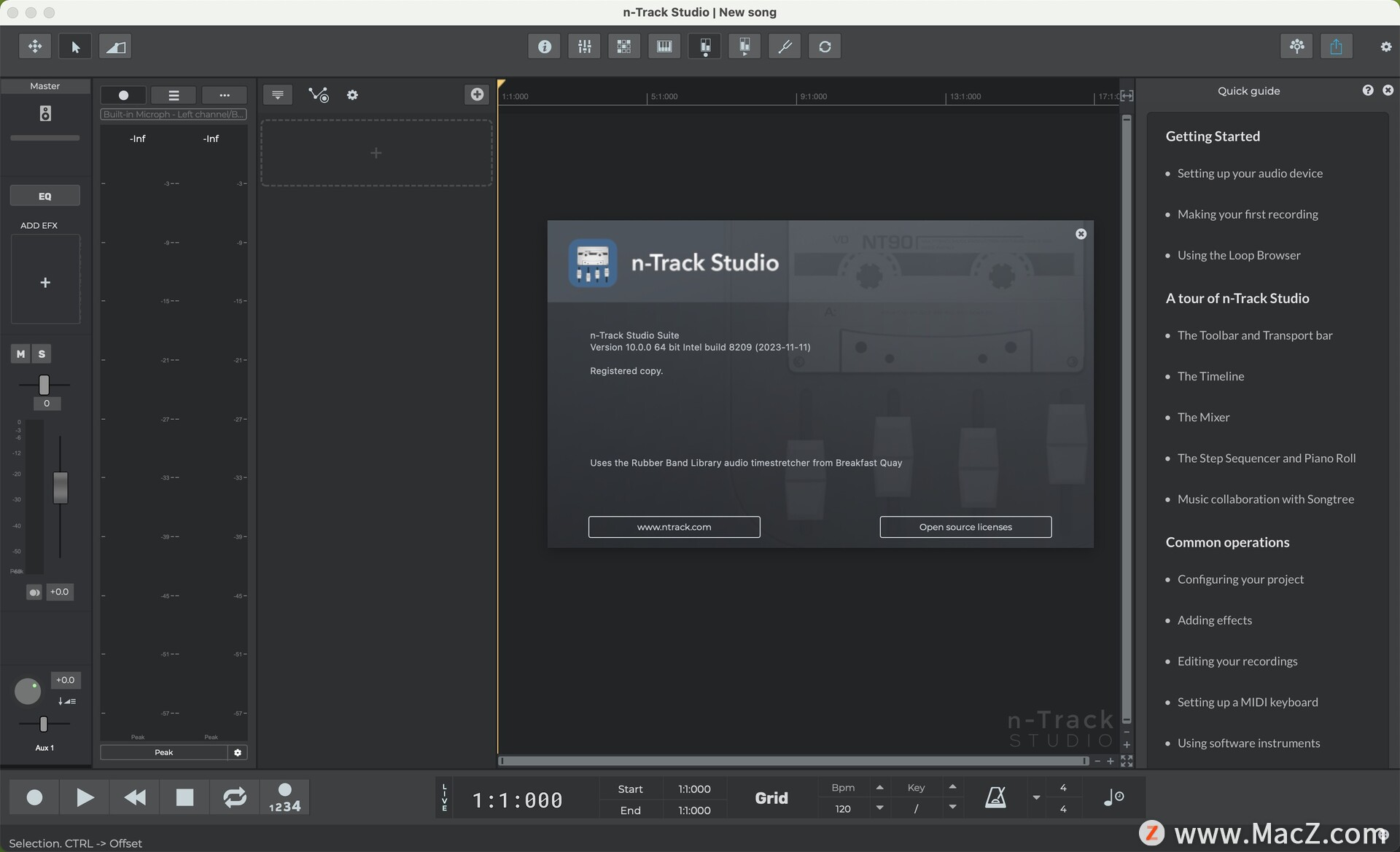
Task: Expand the metronome options dropdown arrow
Action: point(1036,797)
